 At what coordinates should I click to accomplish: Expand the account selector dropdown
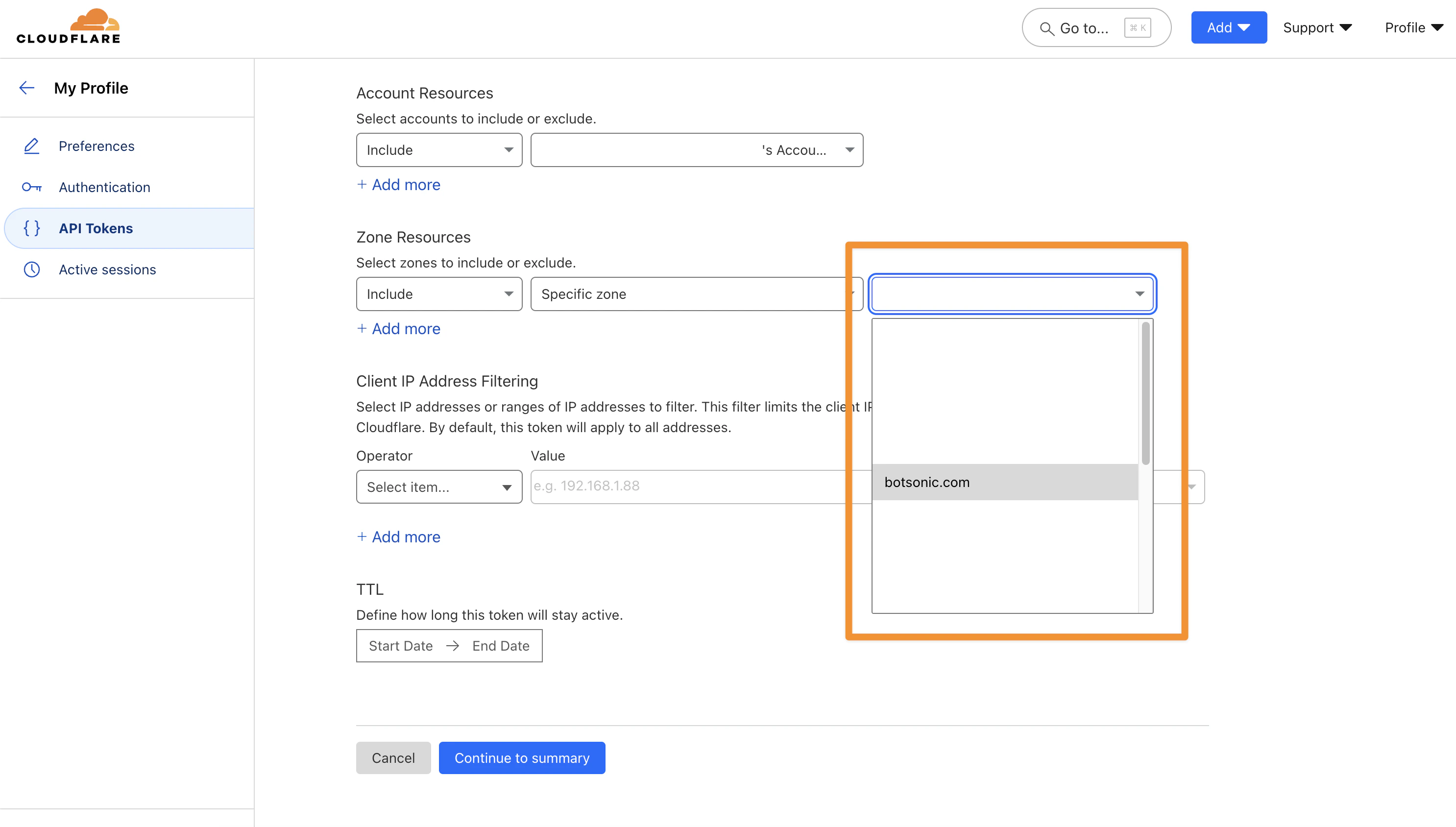696,150
